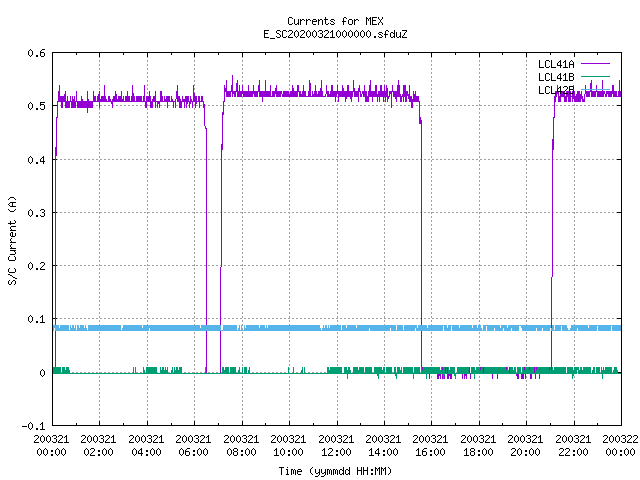Click the x-axis tick 200321 22:00

tap(573, 446)
